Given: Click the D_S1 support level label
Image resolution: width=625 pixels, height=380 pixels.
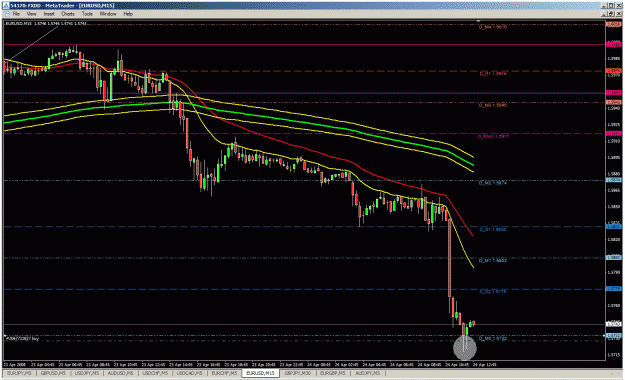Looking at the screenshot, I should pyautogui.click(x=493, y=230).
